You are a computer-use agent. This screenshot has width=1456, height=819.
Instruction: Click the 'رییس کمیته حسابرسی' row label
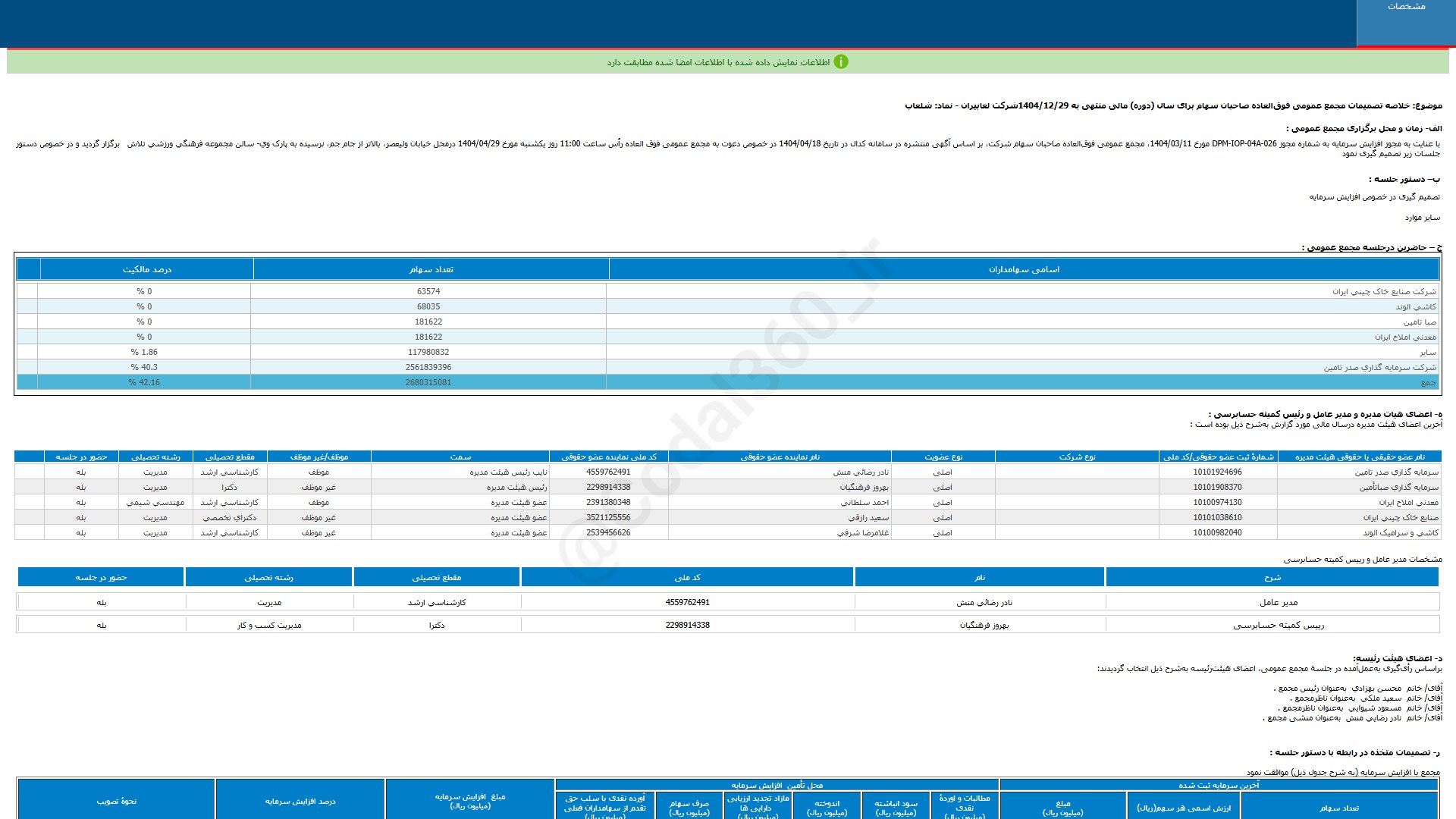[1279, 625]
